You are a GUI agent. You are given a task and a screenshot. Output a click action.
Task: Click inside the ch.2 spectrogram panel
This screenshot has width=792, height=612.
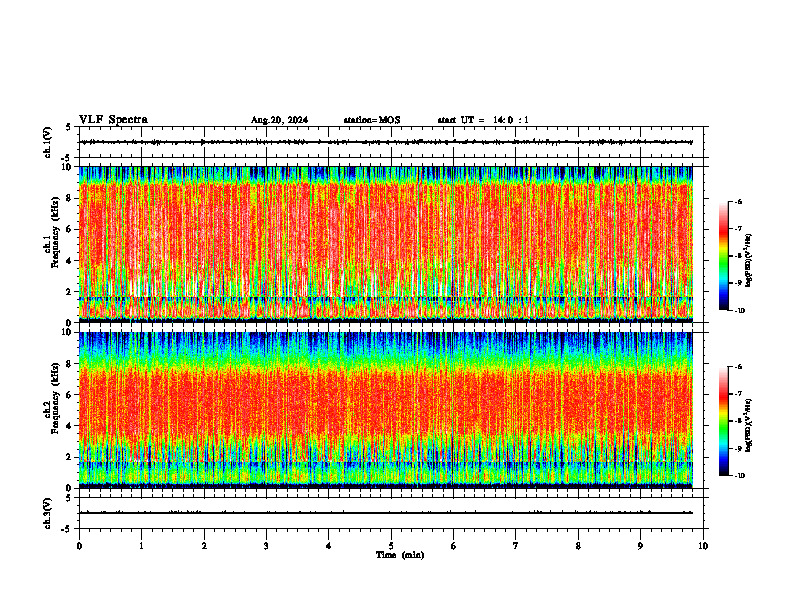pyautogui.click(x=386, y=410)
